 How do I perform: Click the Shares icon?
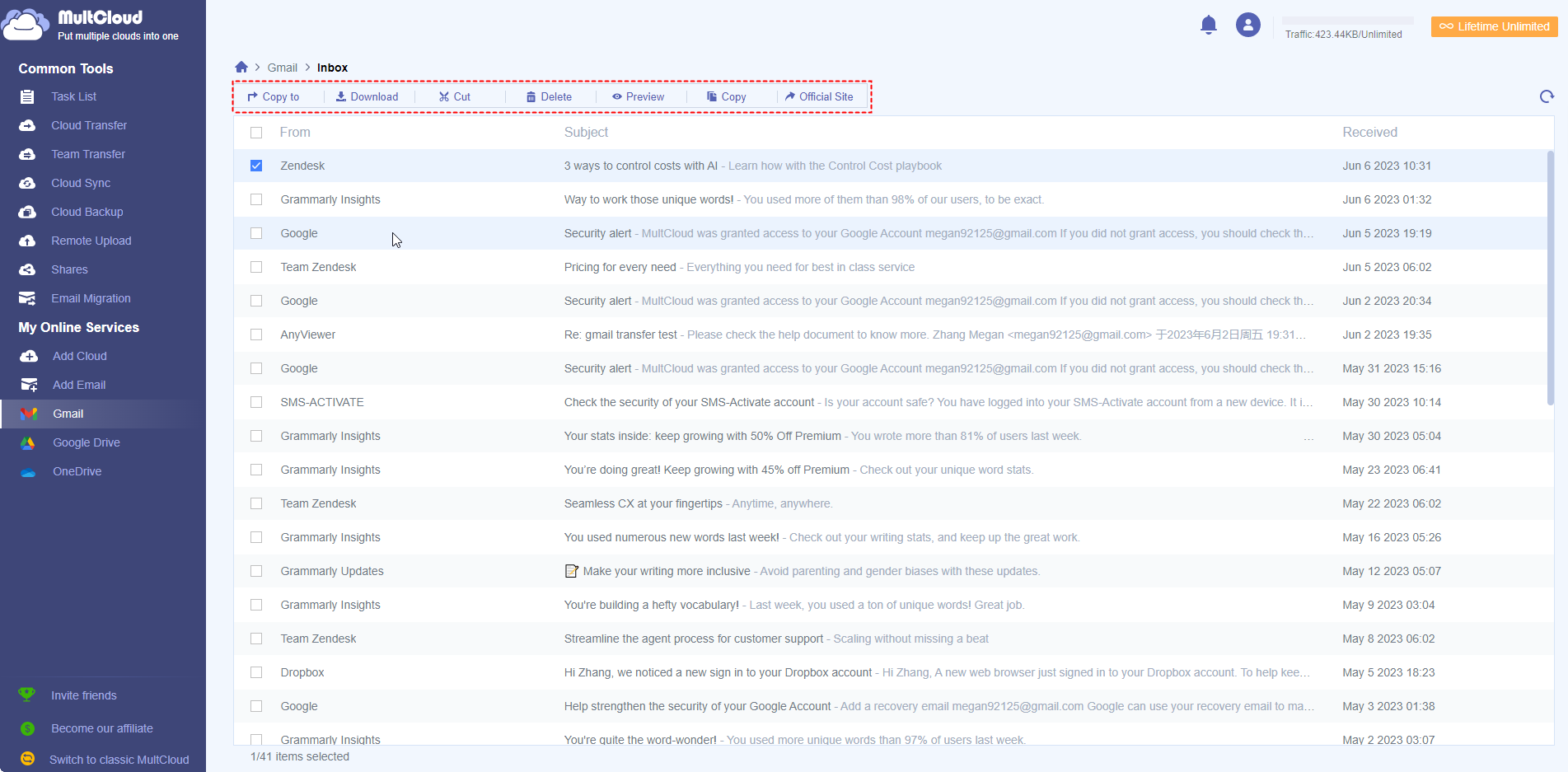(27, 269)
